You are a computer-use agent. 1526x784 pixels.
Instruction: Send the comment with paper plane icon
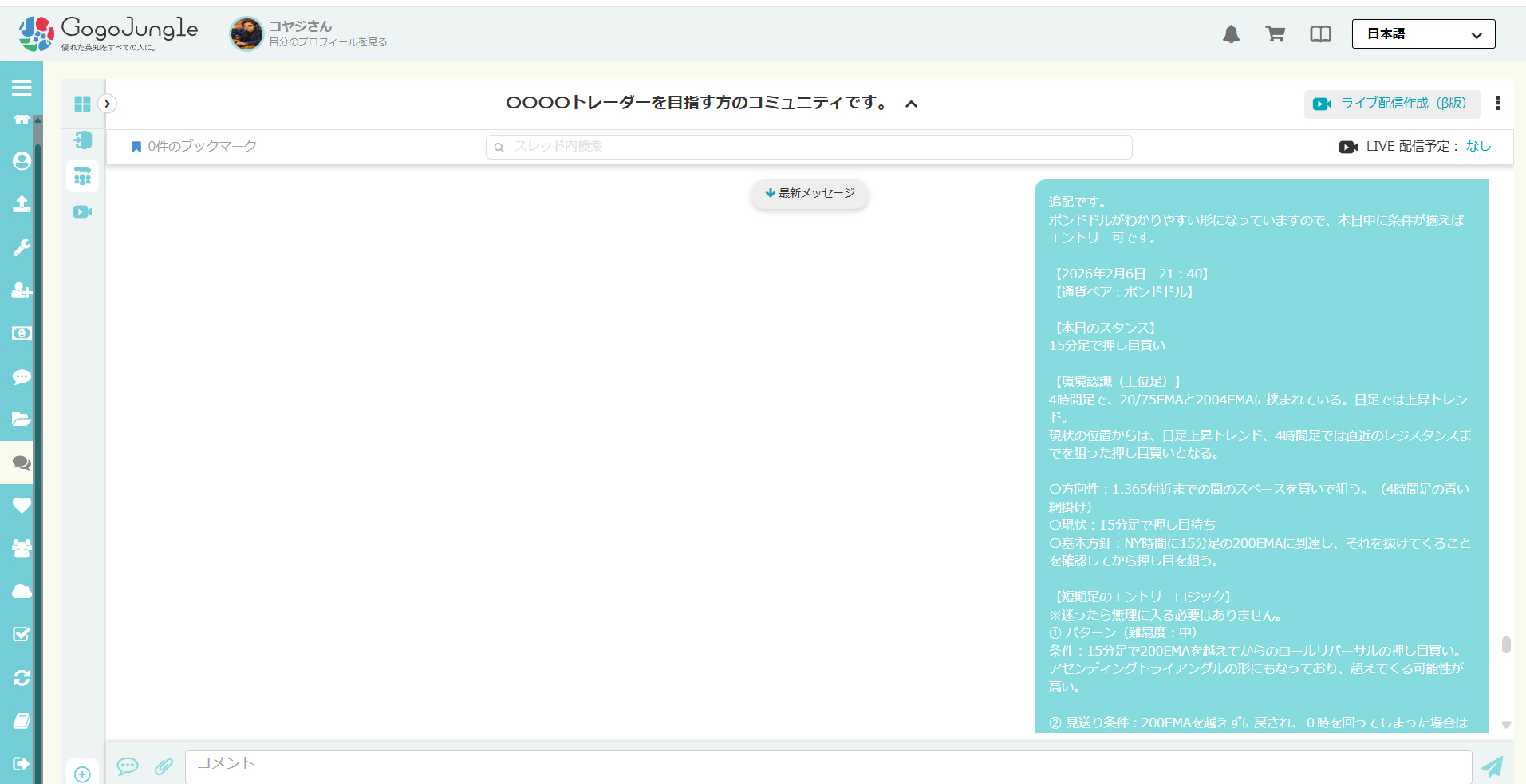pos(1492,766)
